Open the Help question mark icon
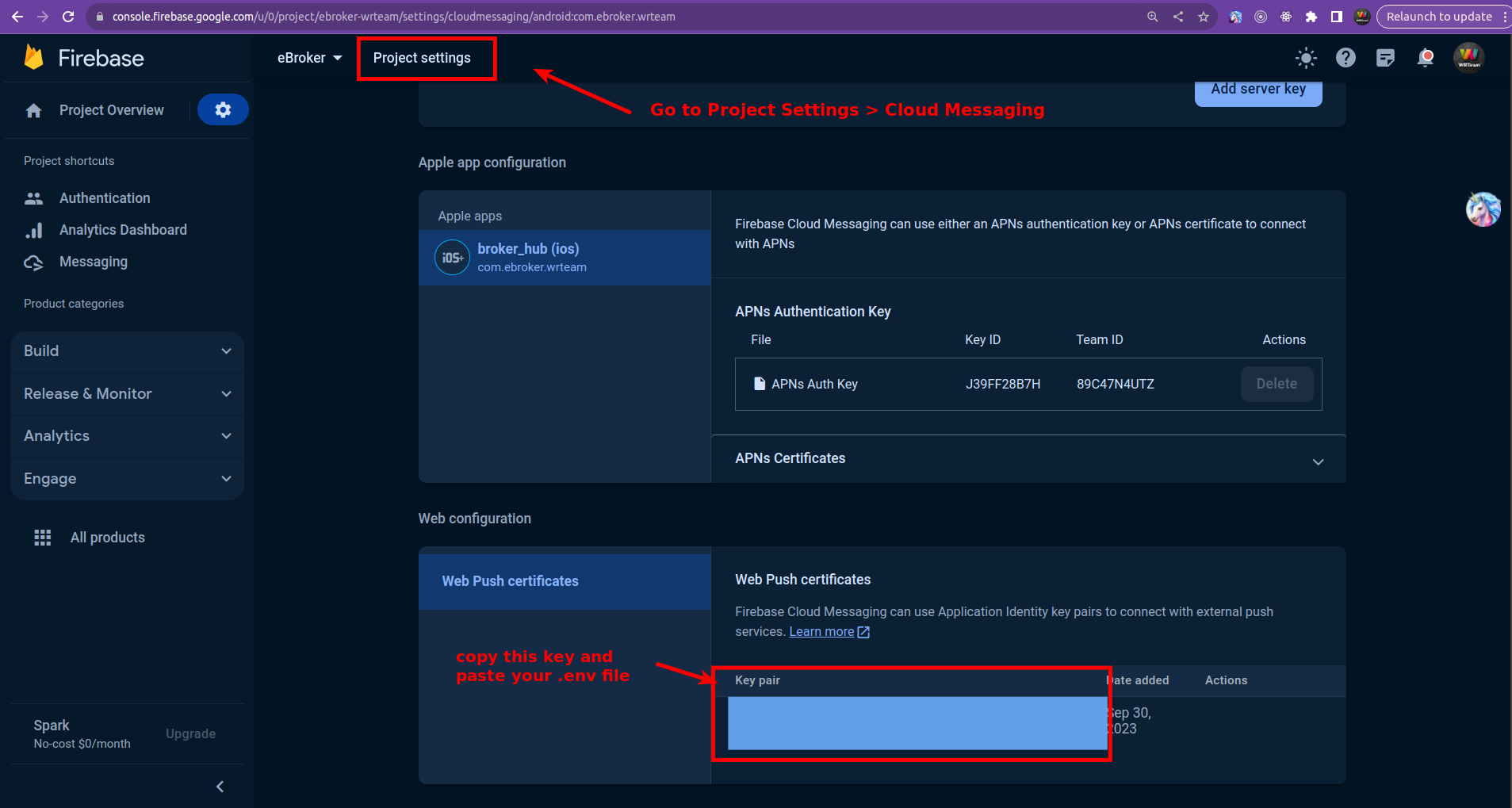The width and height of the screenshot is (1512, 808). [1345, 57]
